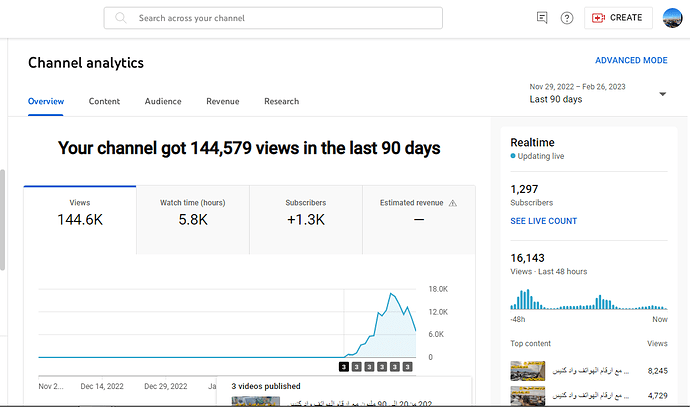Image resolution: width=690 pixels, height=407 pixels.
Task: Click the Updating live status text
Action: (x=541, y=156)
